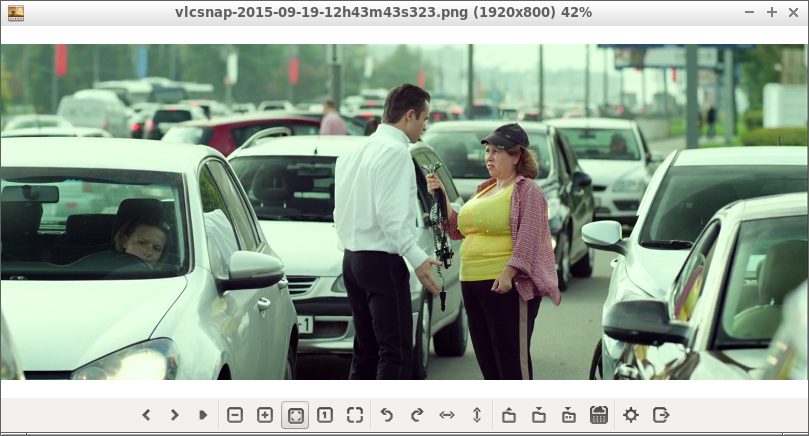This screenshot has height=436, width=809.
Task: Click Save As folder icon with dots
Action: pos(569,415)
